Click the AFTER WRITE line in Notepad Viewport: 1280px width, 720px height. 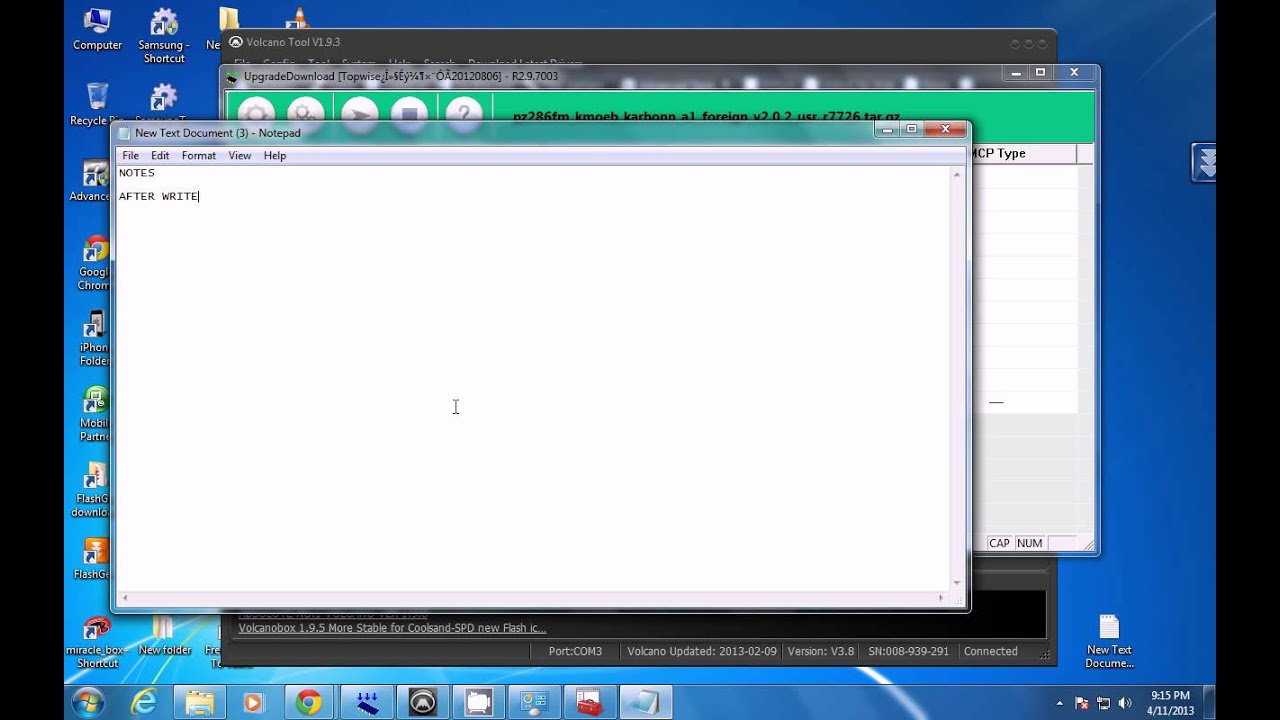(158, 197)
